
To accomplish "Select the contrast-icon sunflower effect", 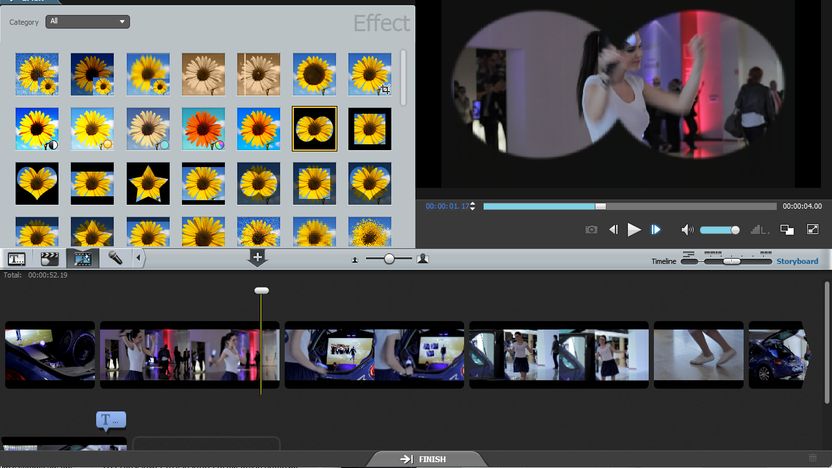I will tap(37, 129).
